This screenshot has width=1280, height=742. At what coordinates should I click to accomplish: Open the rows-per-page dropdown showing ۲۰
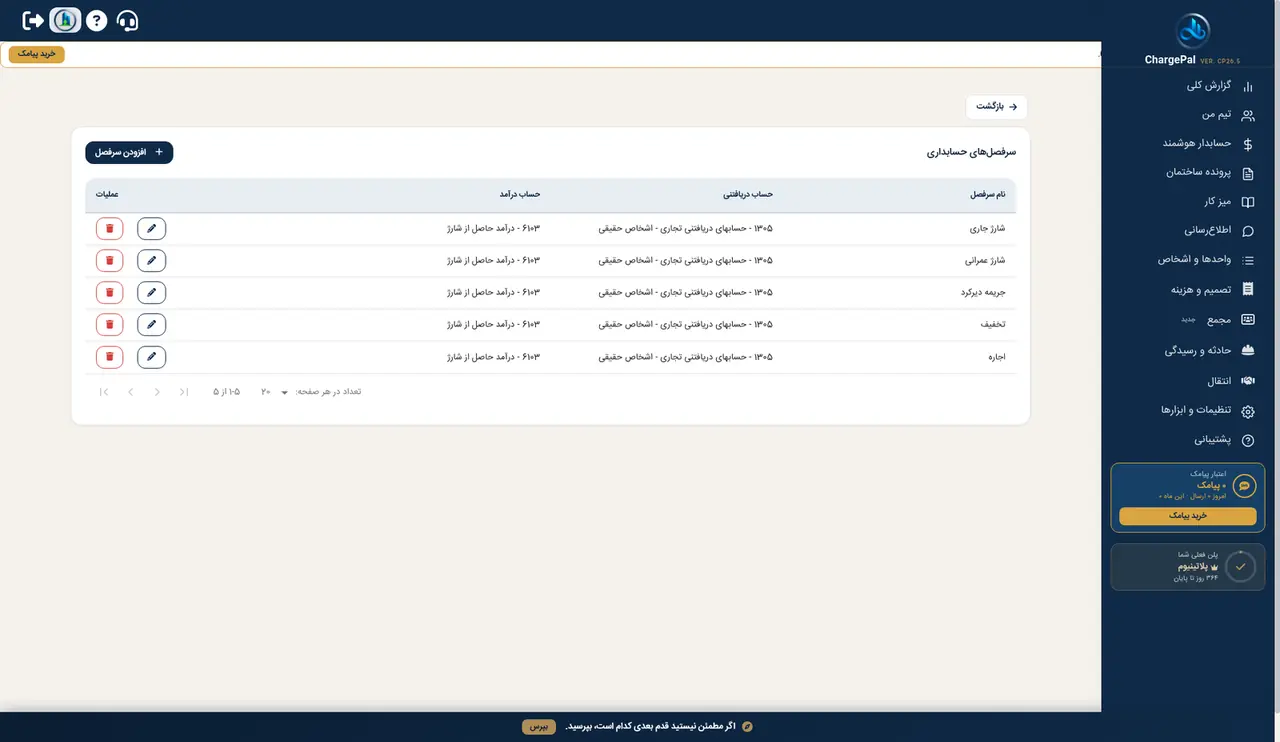tap(275, 392)
